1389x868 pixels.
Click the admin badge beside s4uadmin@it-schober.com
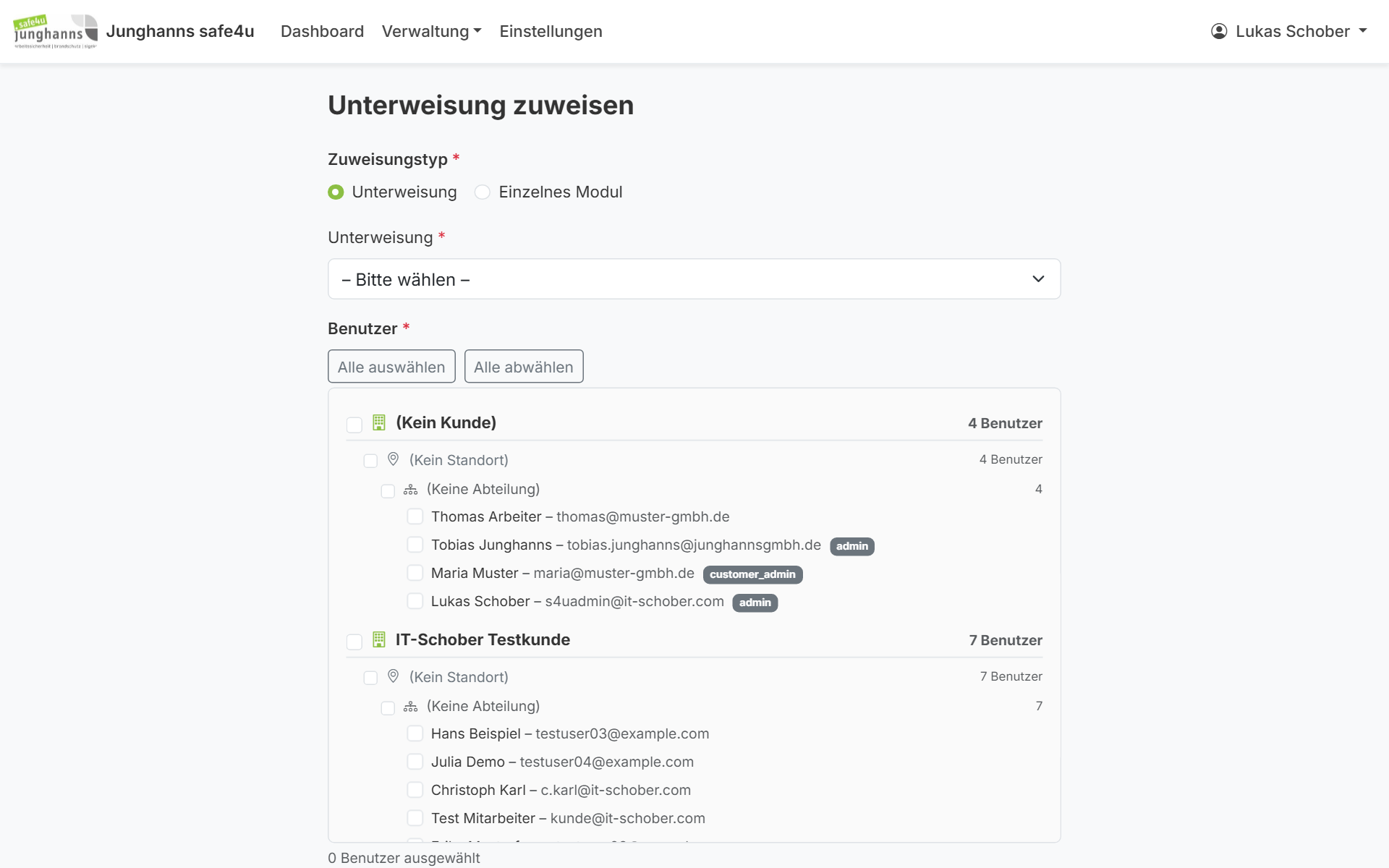(755, 603)
